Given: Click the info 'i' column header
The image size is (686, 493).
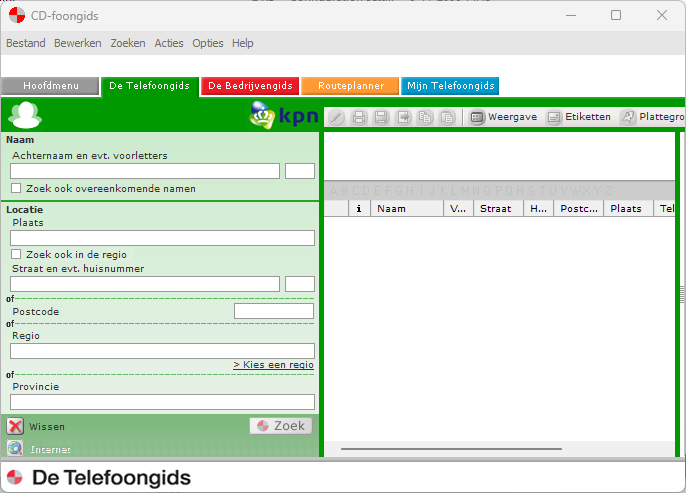Looking at the screenshot, I should click(359, 209).
